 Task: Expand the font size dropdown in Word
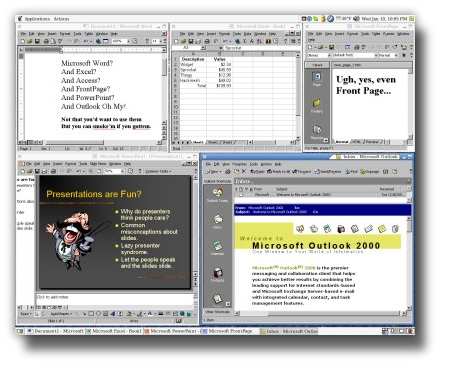(x=161, y=41)
